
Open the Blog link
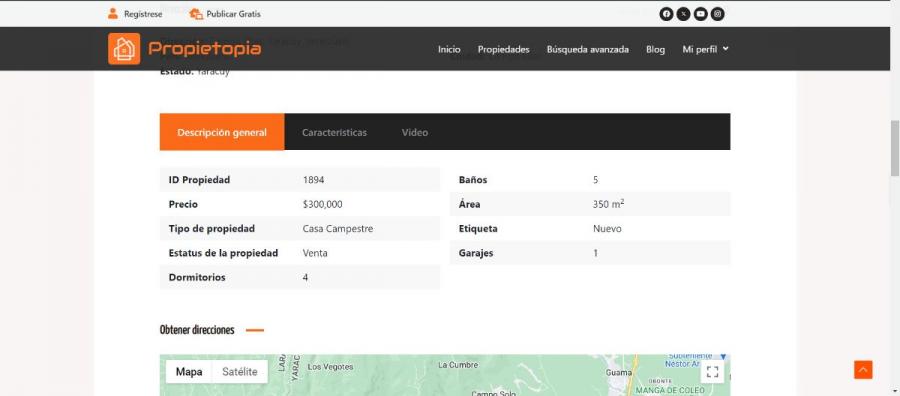coord(655,49)
